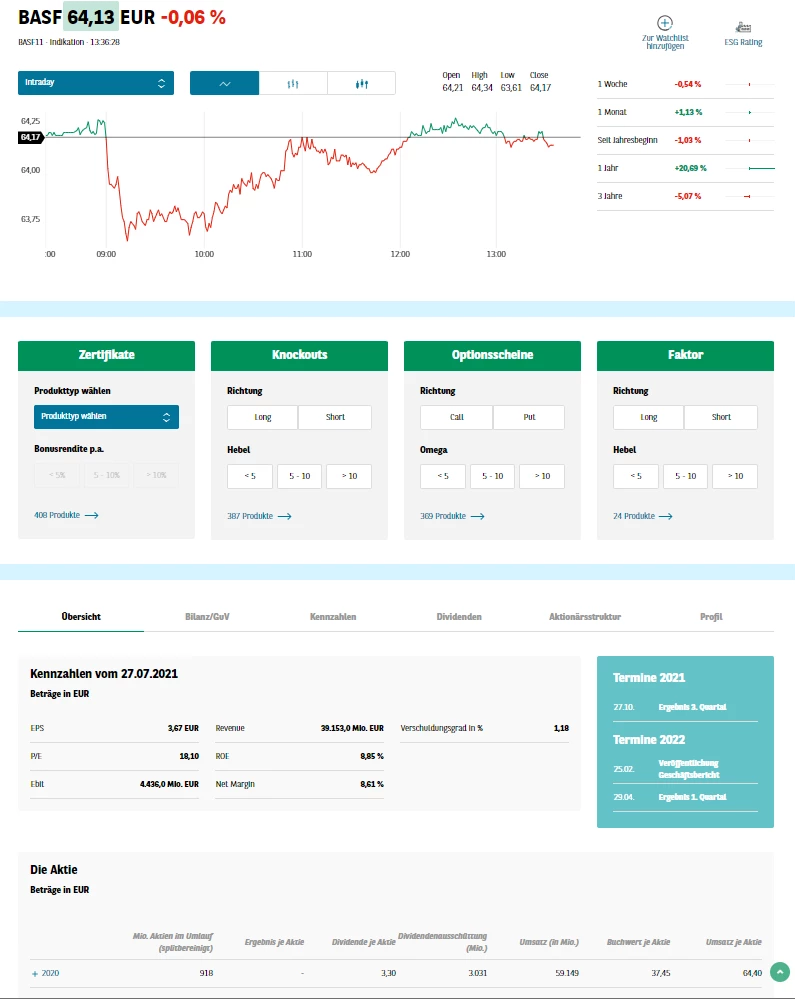Switch to the Aktionärsstruktur tab
Viewport: 796px width, 999px height.
click(x=585, y=617)
